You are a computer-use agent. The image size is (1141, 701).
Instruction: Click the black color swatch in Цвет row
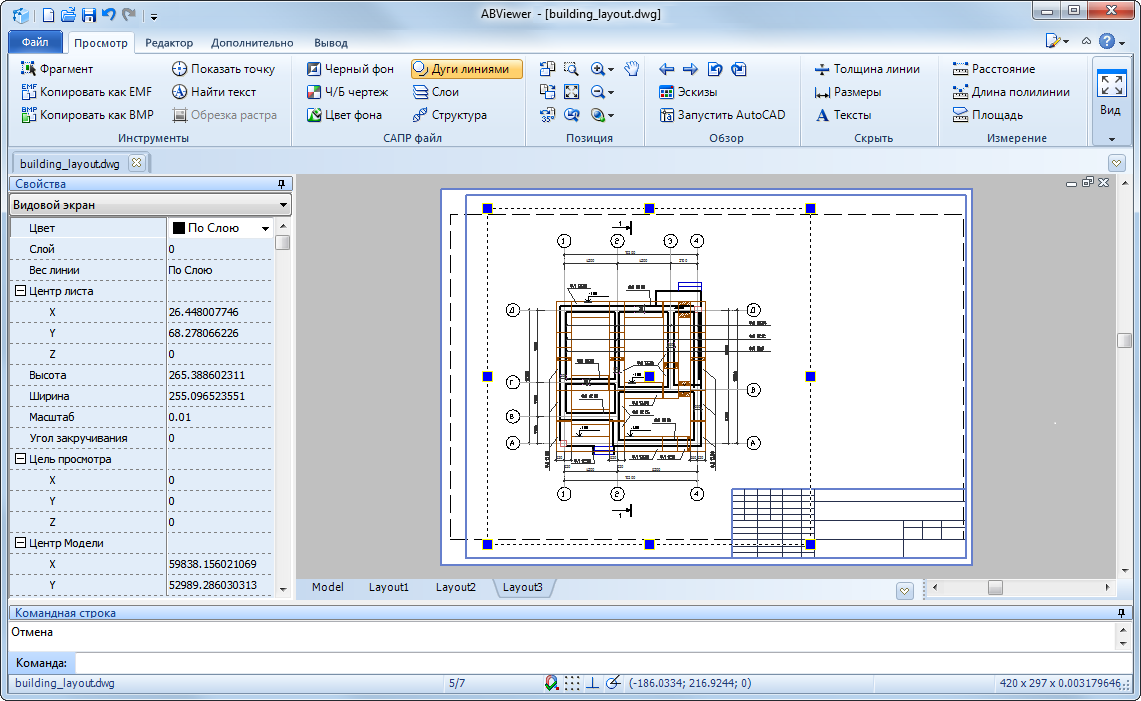(179, 228)
